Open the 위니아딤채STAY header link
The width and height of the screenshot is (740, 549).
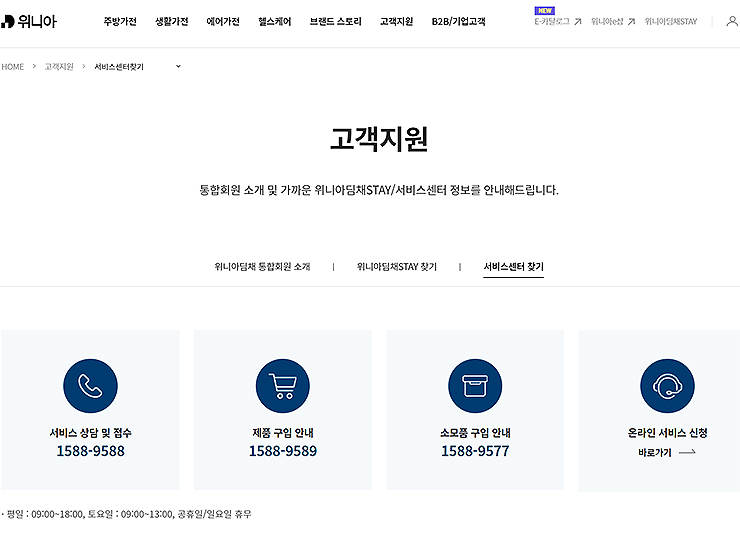(671, 22)
